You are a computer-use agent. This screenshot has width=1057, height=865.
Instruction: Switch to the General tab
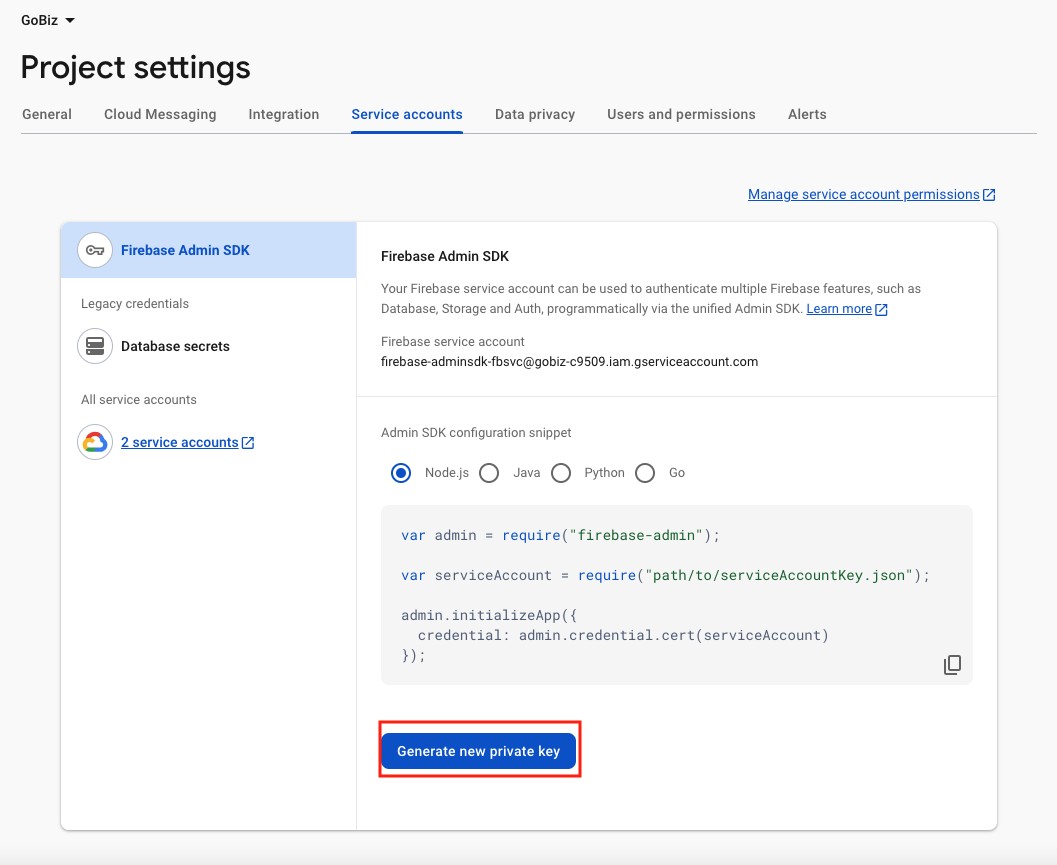coord(47,114)
